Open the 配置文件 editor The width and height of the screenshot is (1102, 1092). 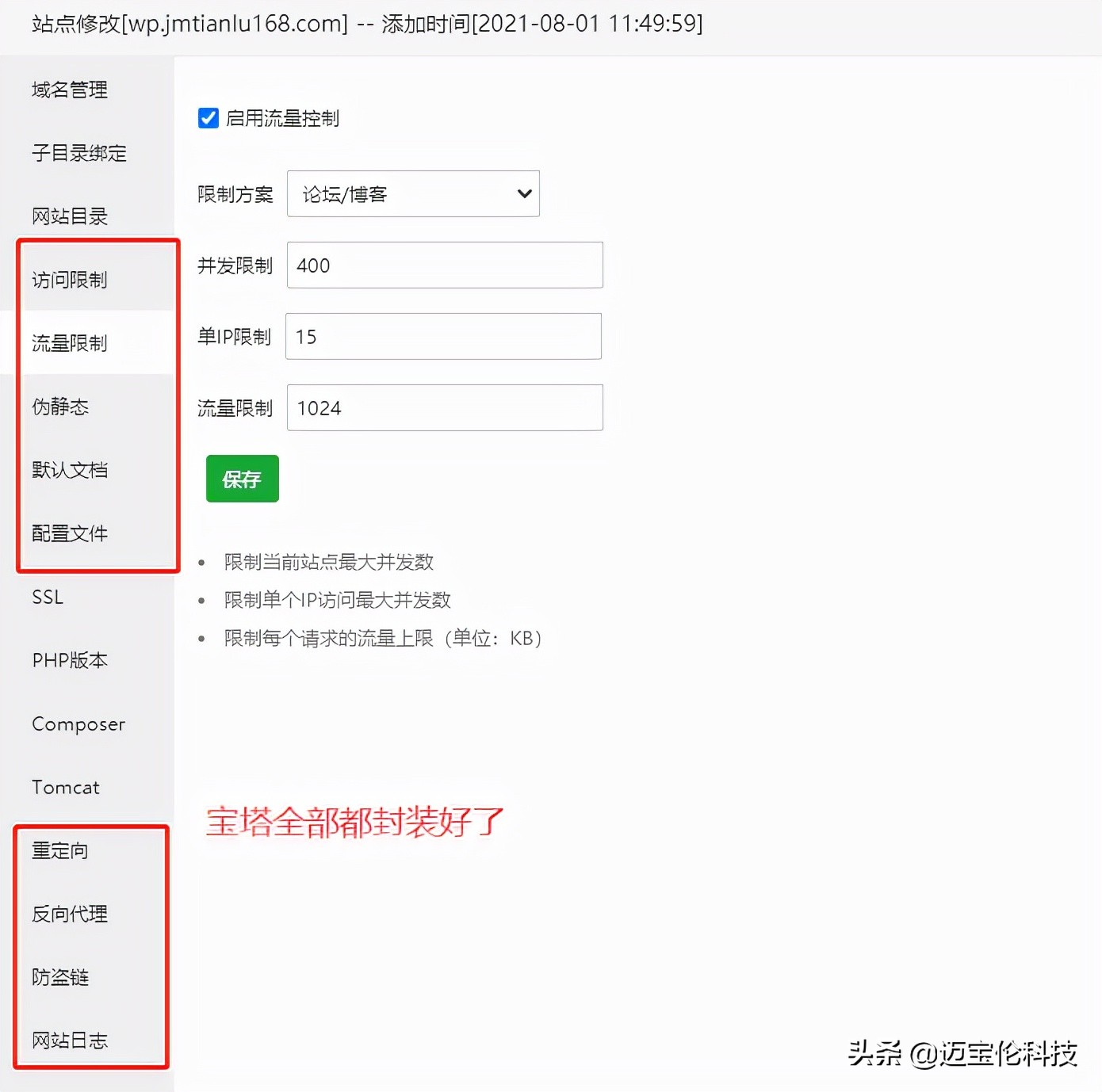point(69,533)
